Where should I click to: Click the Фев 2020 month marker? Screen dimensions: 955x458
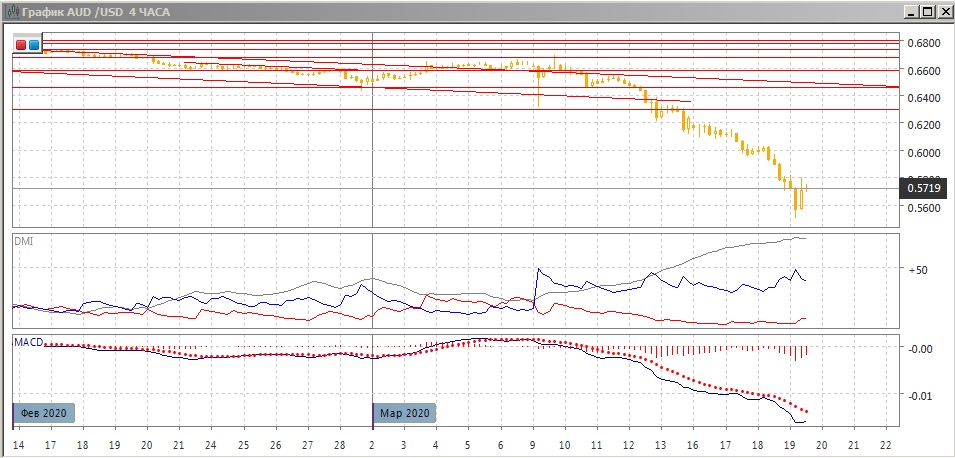point(42,413)
